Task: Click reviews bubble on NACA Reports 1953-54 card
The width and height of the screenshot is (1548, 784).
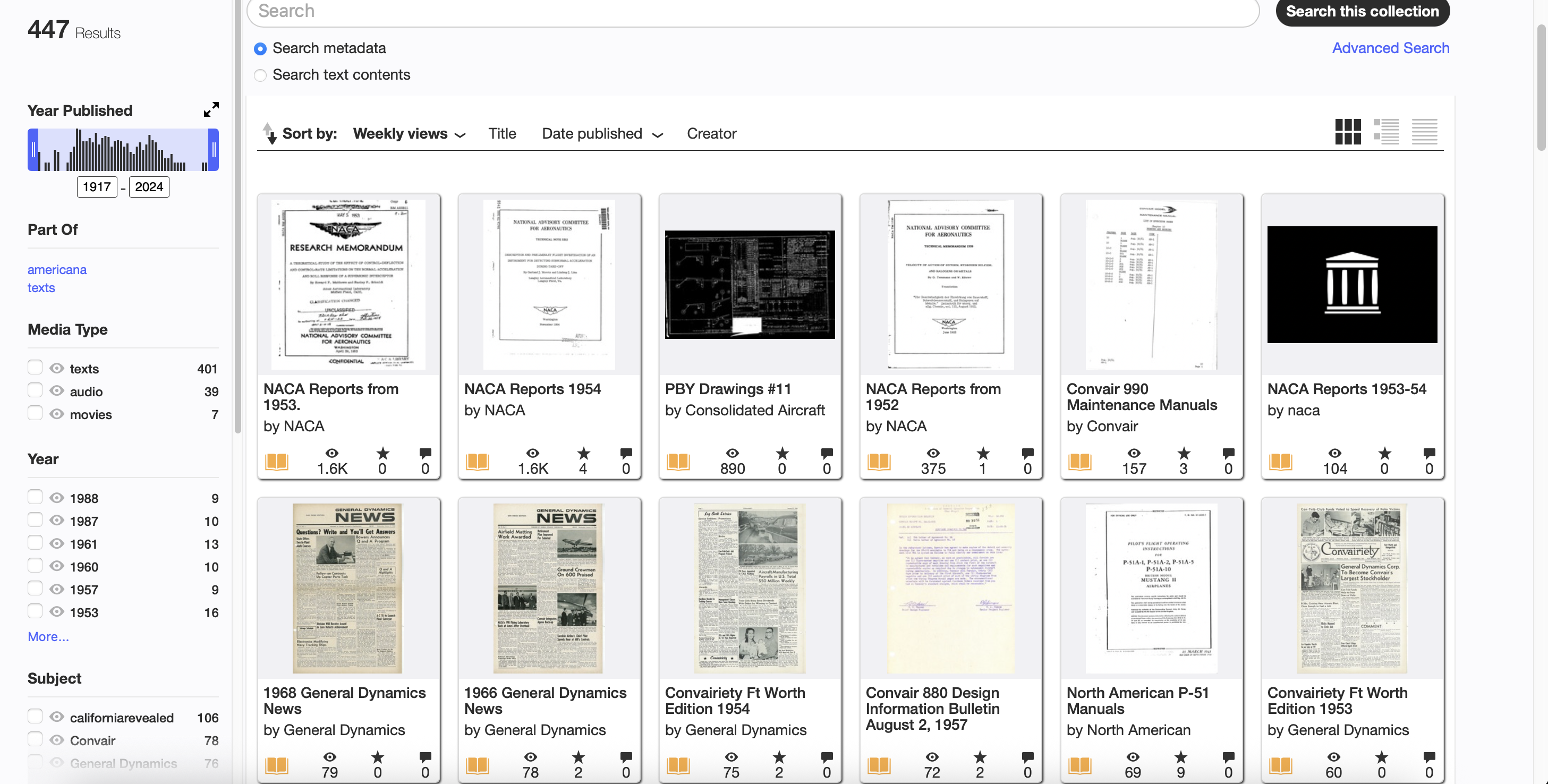Action: (x=1429, y=453)
